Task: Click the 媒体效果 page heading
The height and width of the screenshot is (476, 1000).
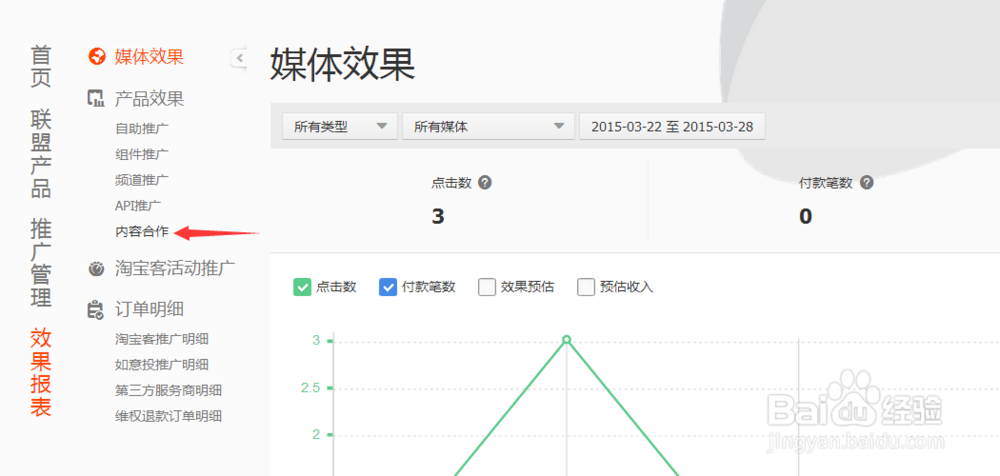Action: (x=343, y=64)
